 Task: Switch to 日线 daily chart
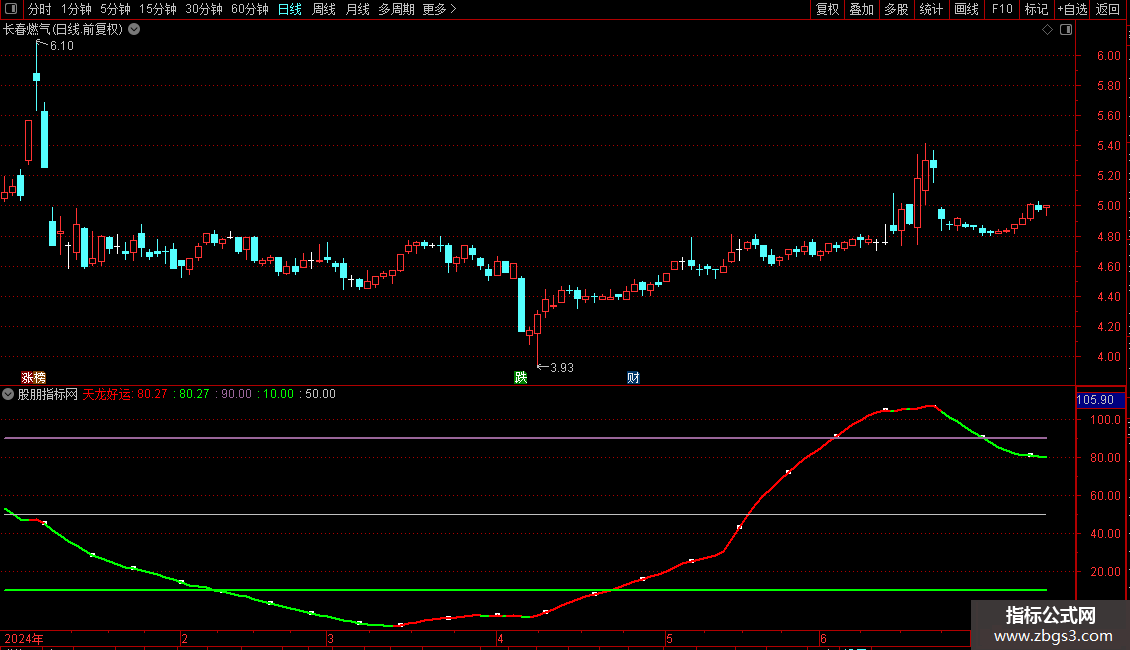pyautogui.click(x=290, y=9)
